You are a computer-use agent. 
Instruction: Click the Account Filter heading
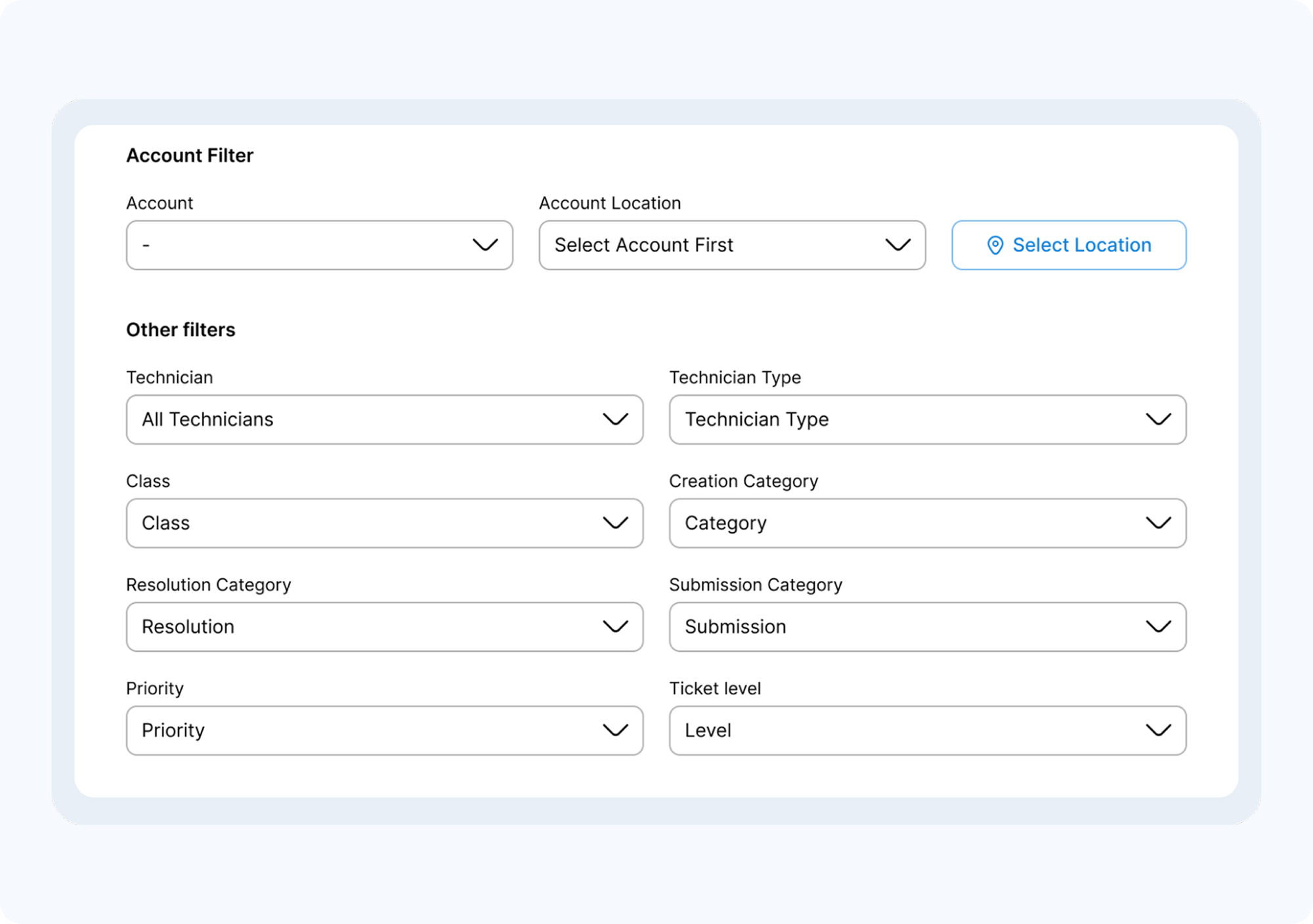click(x=190, y=156)
